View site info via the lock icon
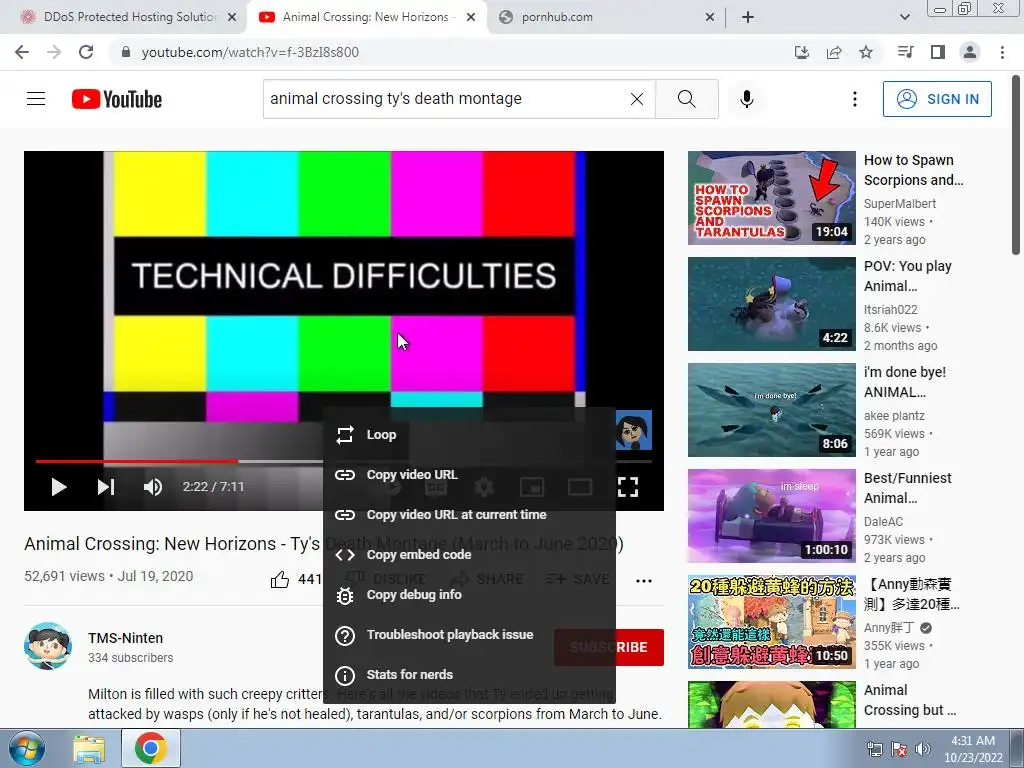The image size is (1024, 768). (127, 52)
